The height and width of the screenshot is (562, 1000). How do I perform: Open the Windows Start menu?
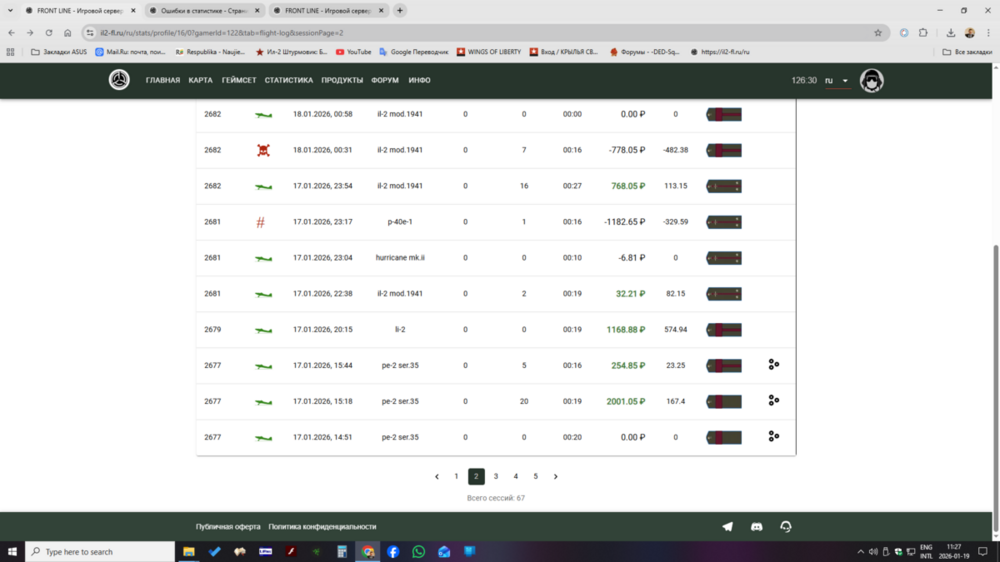(12, 552)
